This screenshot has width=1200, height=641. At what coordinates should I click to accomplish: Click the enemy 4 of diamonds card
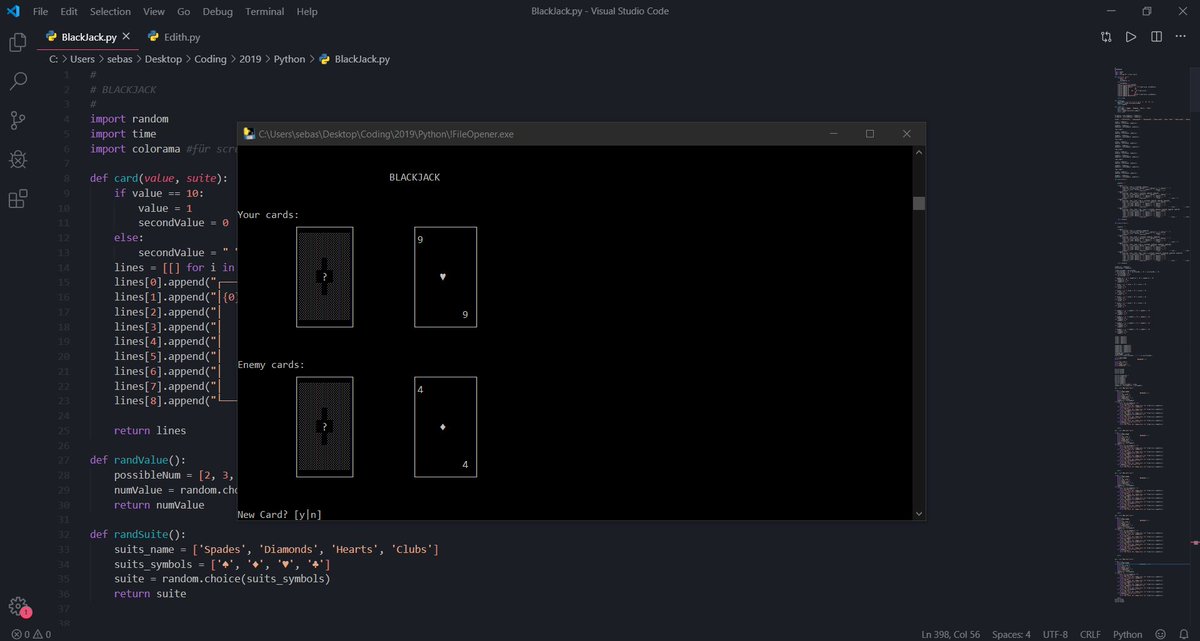point(446,427)
